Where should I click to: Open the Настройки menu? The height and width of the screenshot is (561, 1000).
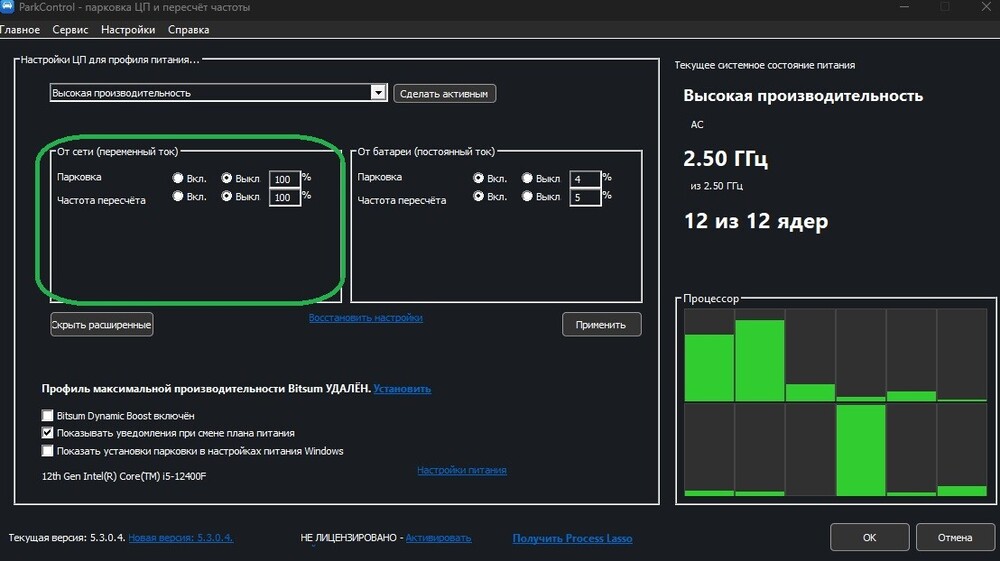[x=128, y=30]
